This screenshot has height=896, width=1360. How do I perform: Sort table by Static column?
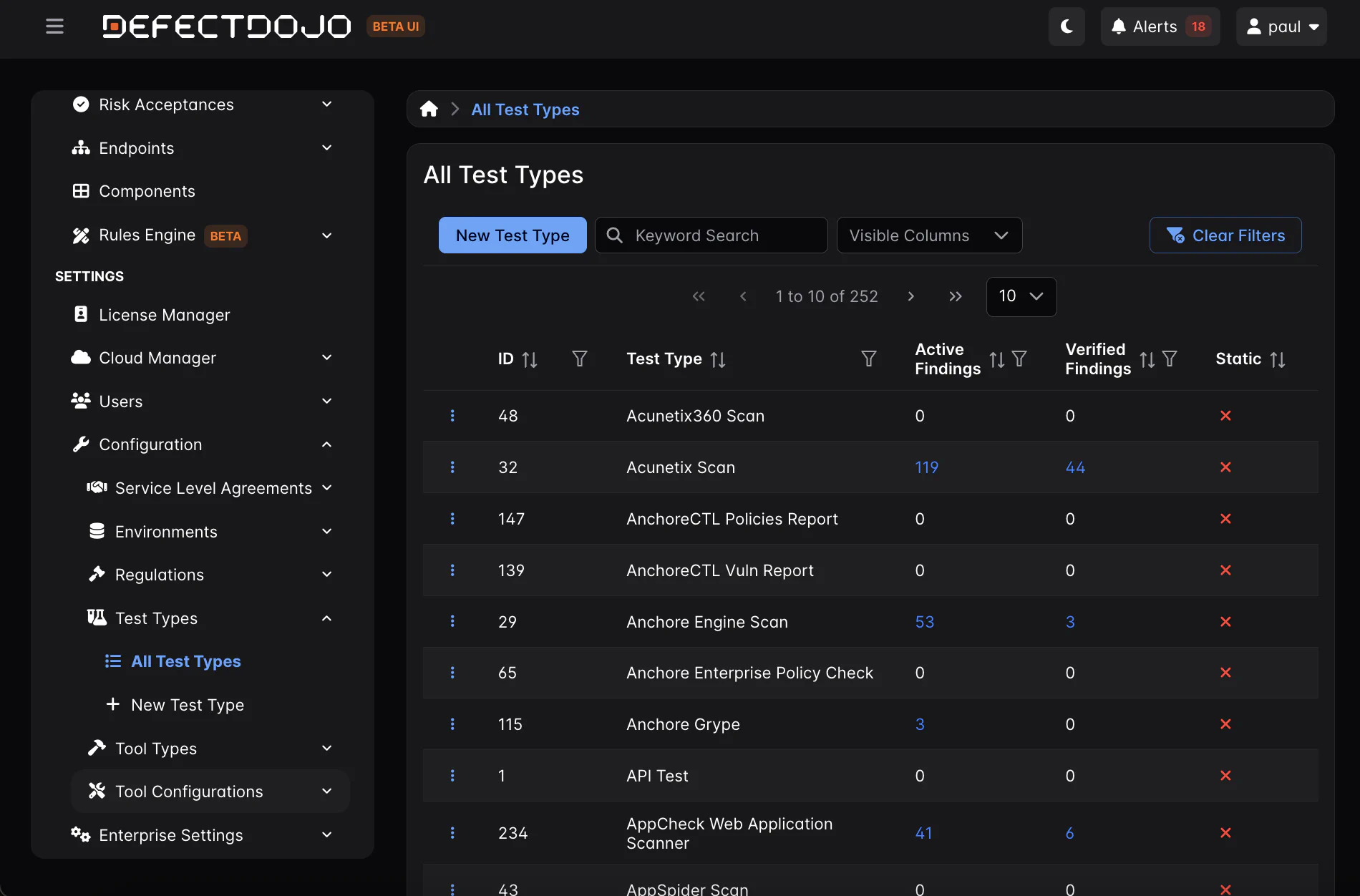point(1278,359)
